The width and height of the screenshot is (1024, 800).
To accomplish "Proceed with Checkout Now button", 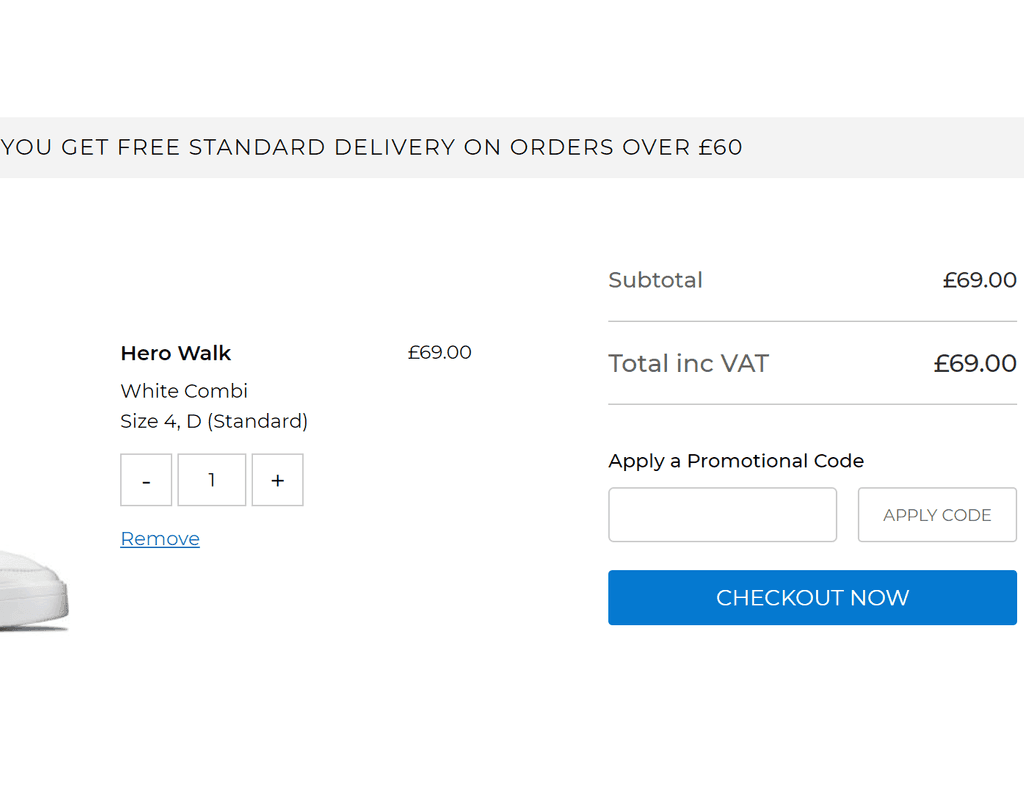I will pyautogui.click(x=812, y=598).
